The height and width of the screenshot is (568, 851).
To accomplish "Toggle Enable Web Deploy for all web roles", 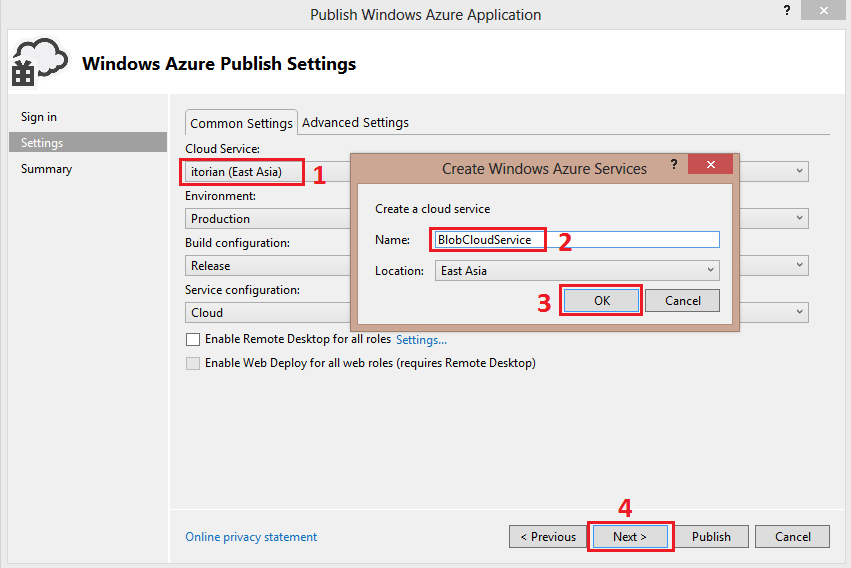I will pos(193,363).
